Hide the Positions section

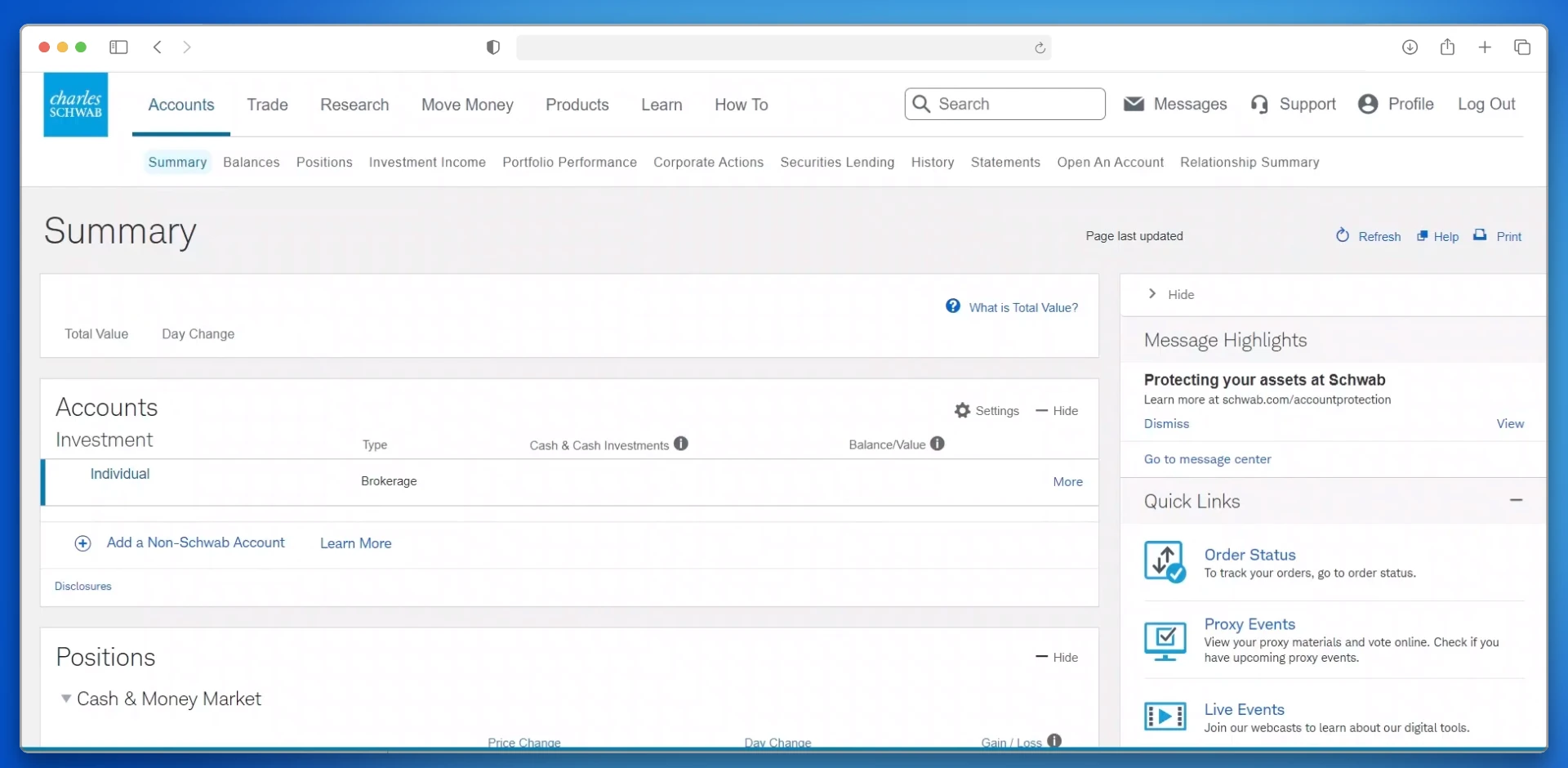tap(1058, 658)
